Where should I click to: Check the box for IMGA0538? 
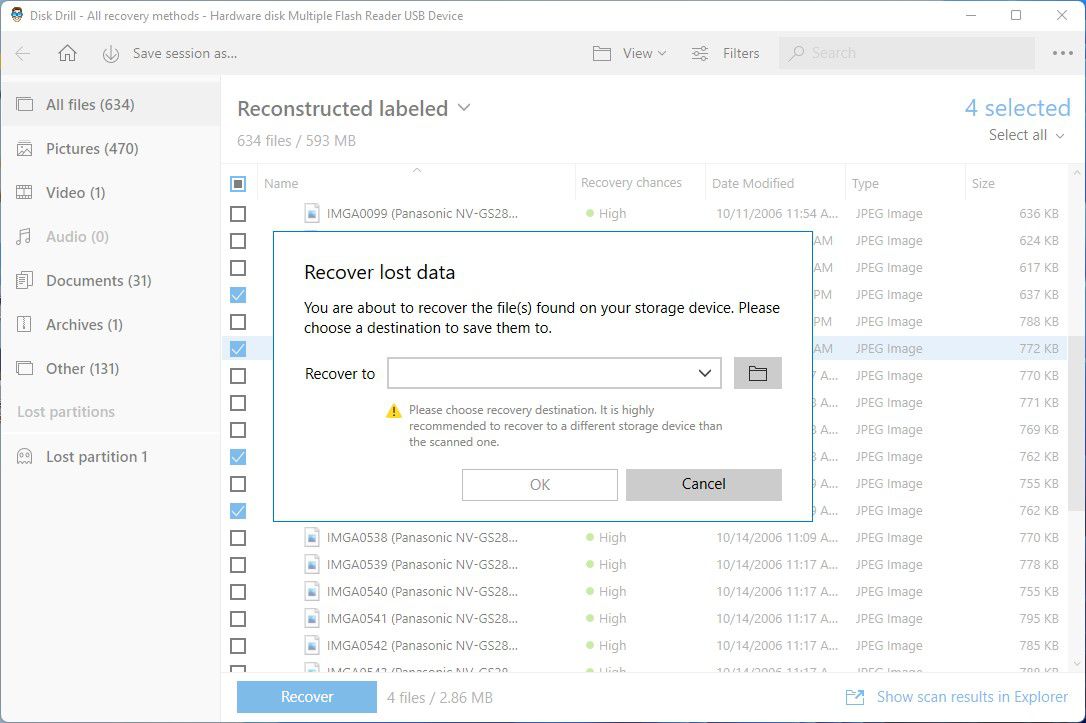238,537
